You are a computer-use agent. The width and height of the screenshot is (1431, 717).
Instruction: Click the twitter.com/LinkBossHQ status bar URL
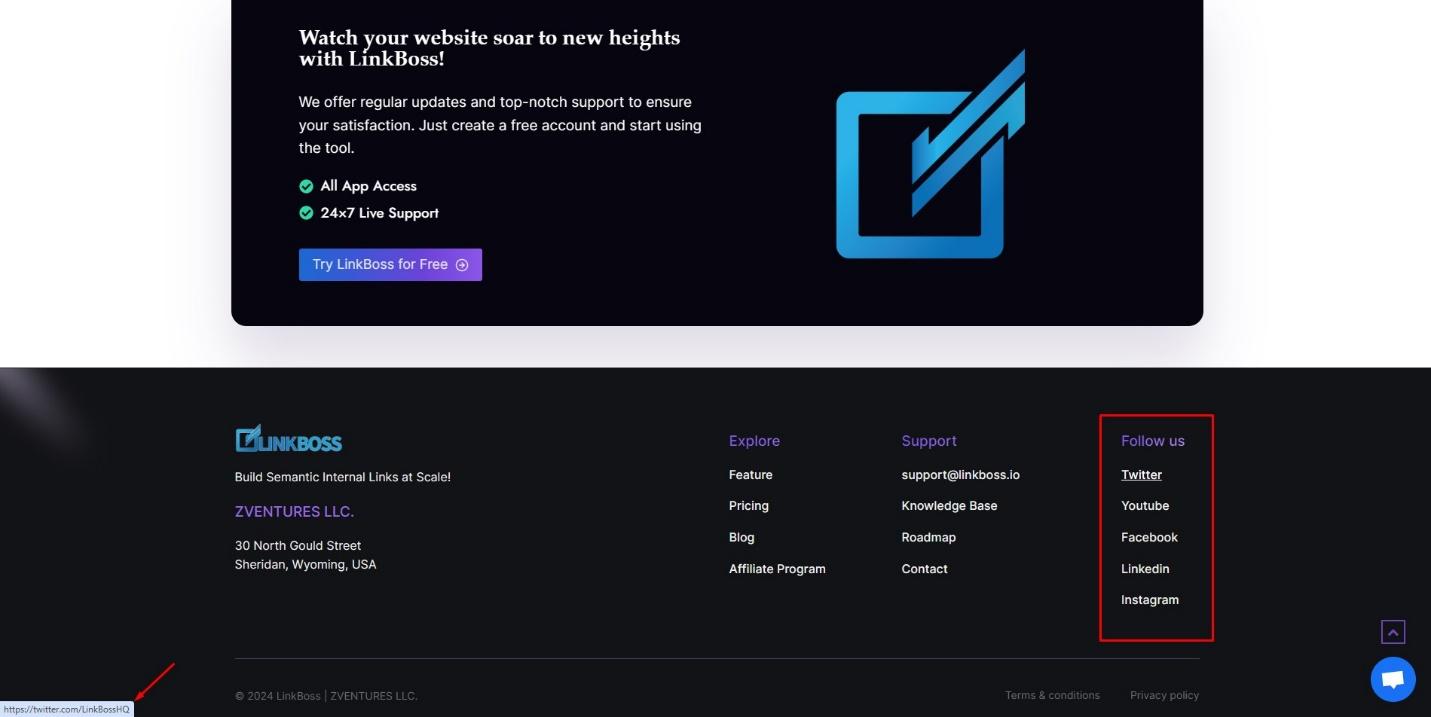[66, 709]
